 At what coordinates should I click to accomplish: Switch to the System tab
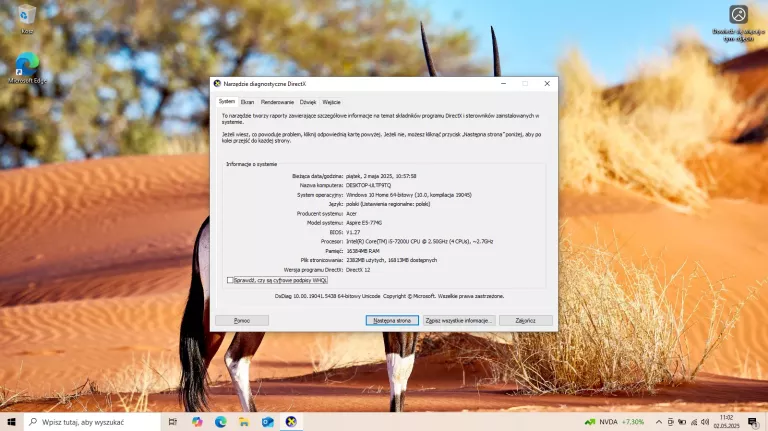[x=227, y=101]
